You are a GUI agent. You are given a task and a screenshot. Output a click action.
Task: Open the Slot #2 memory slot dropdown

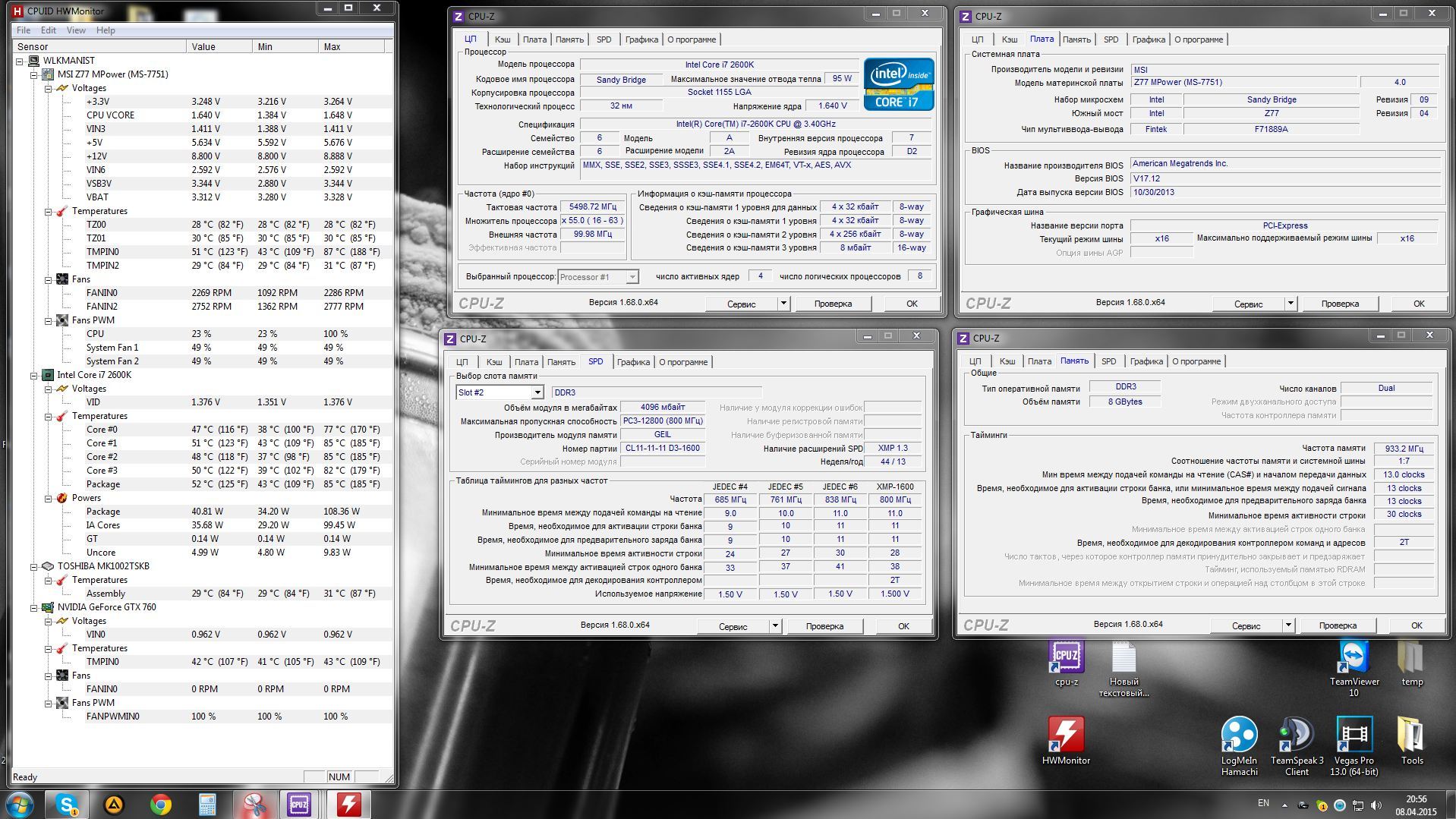[537, 392]
